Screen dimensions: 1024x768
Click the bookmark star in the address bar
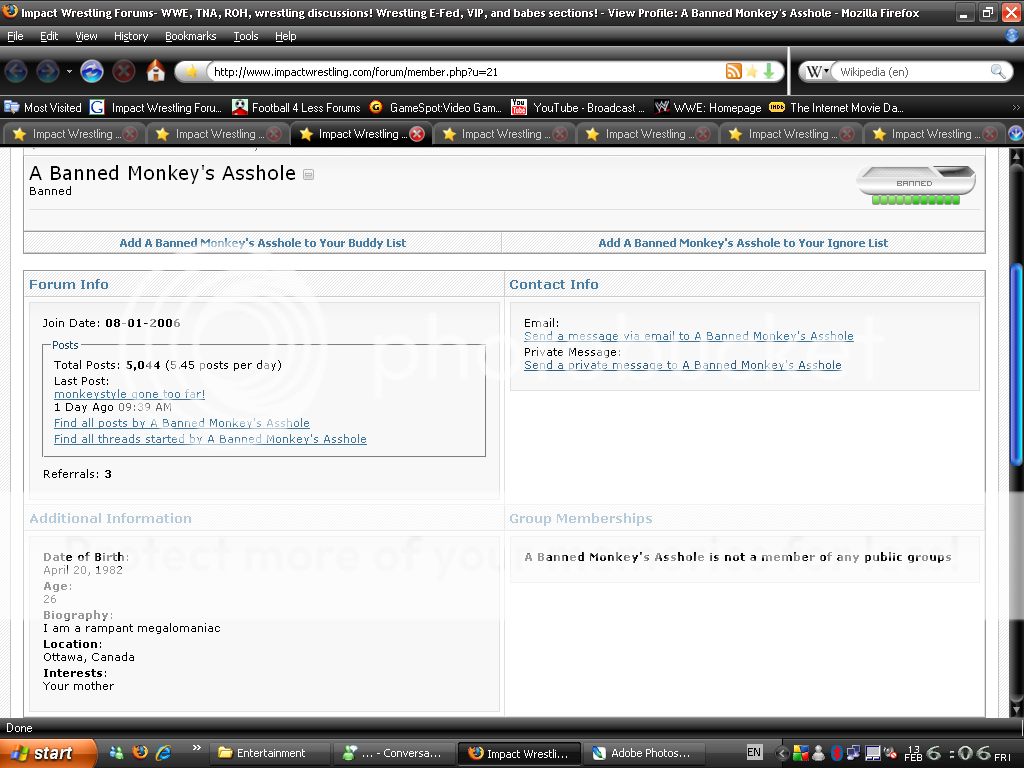751,71
